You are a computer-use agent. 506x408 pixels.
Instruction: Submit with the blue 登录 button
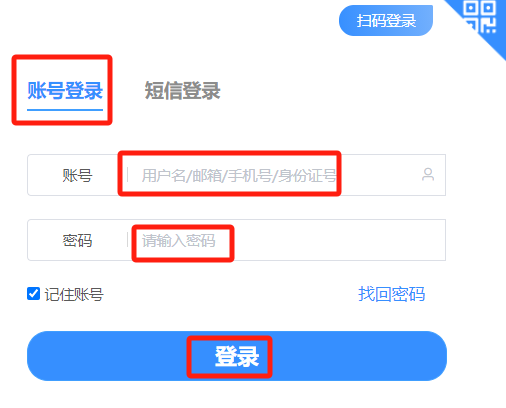tap(237, 356)
